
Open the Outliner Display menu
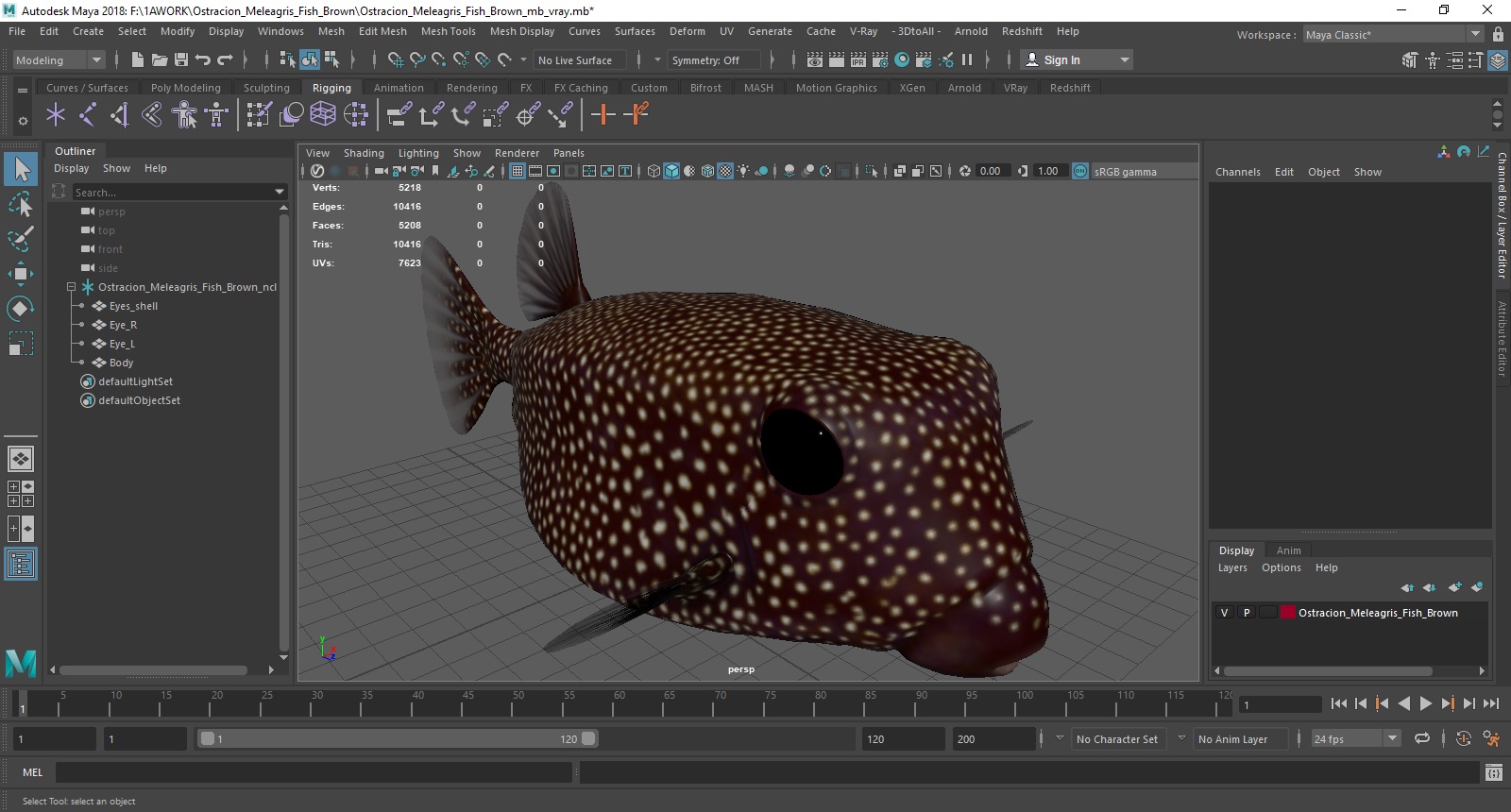[71, 168]
